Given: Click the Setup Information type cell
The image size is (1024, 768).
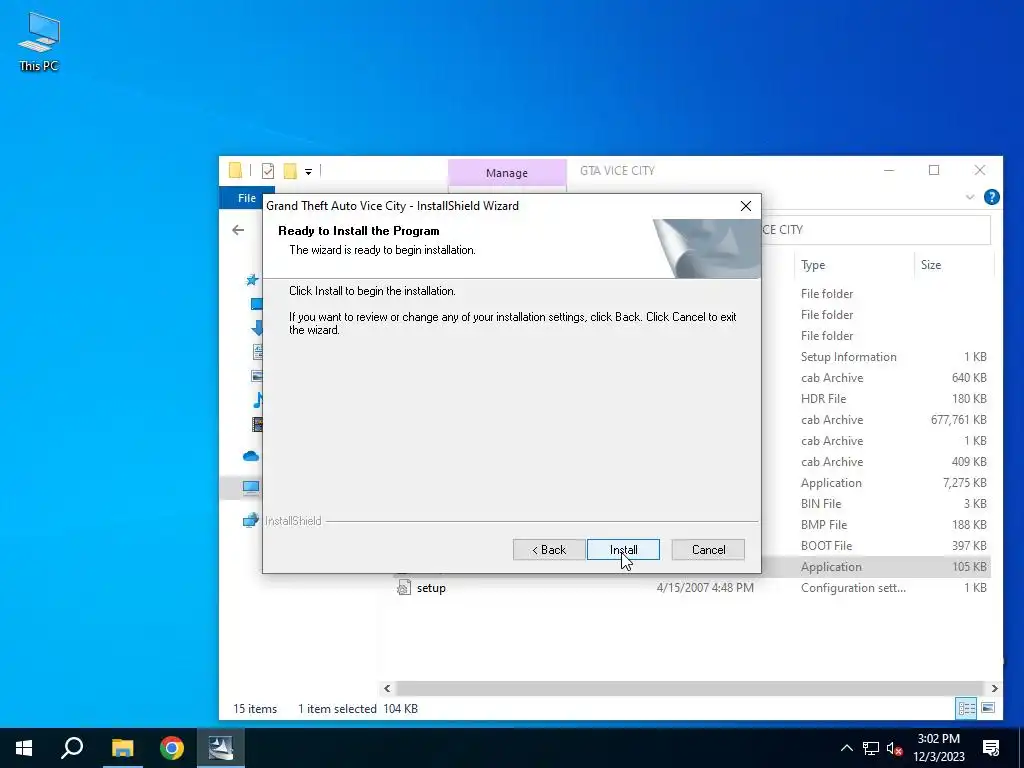Looking at the screenshot, I should point(848,357).
